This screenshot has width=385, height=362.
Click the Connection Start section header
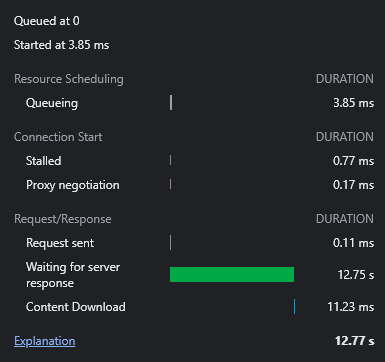(58, 137)
